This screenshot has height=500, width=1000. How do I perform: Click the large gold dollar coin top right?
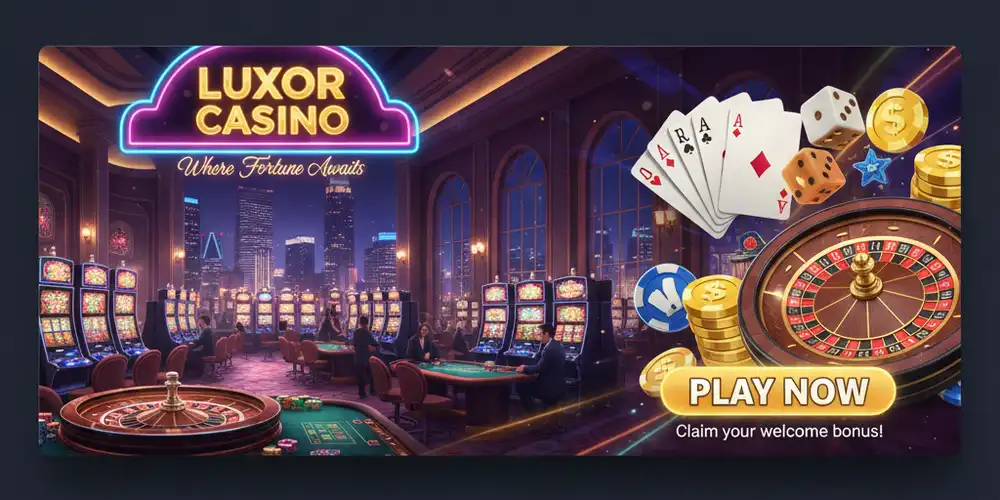tap(897, 120)
